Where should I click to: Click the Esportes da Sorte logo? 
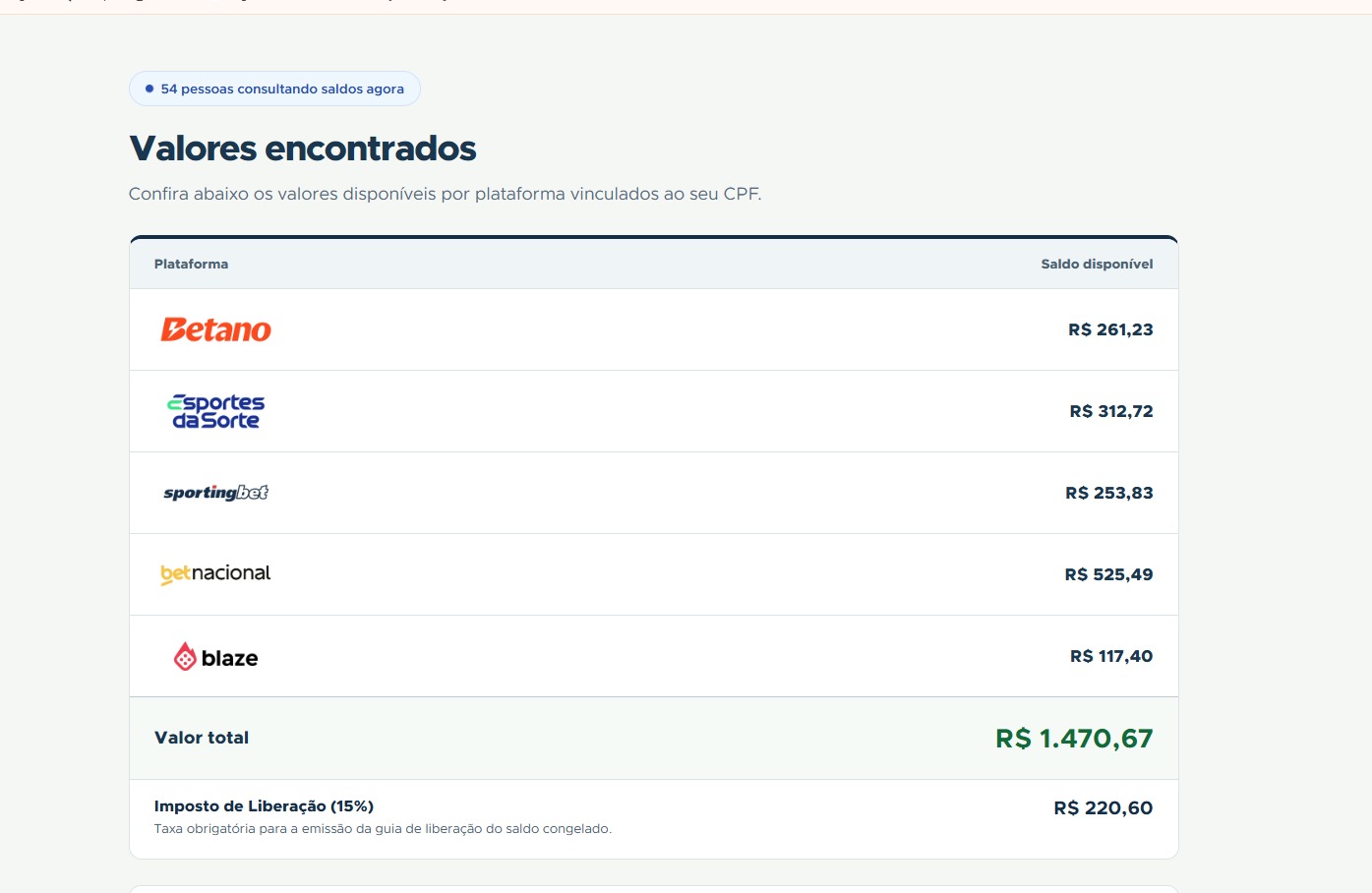215,411
